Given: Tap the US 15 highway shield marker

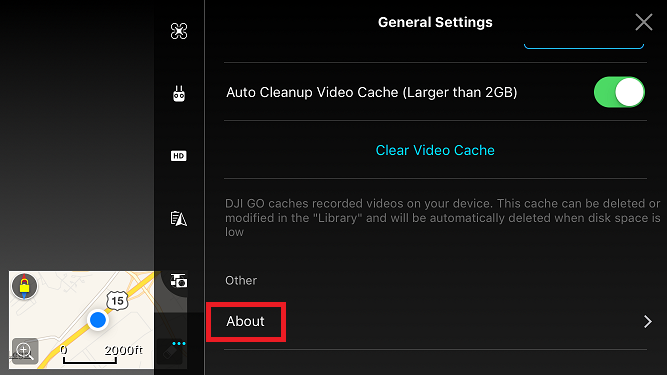Looking at the screenshot, I should point(117,301).
